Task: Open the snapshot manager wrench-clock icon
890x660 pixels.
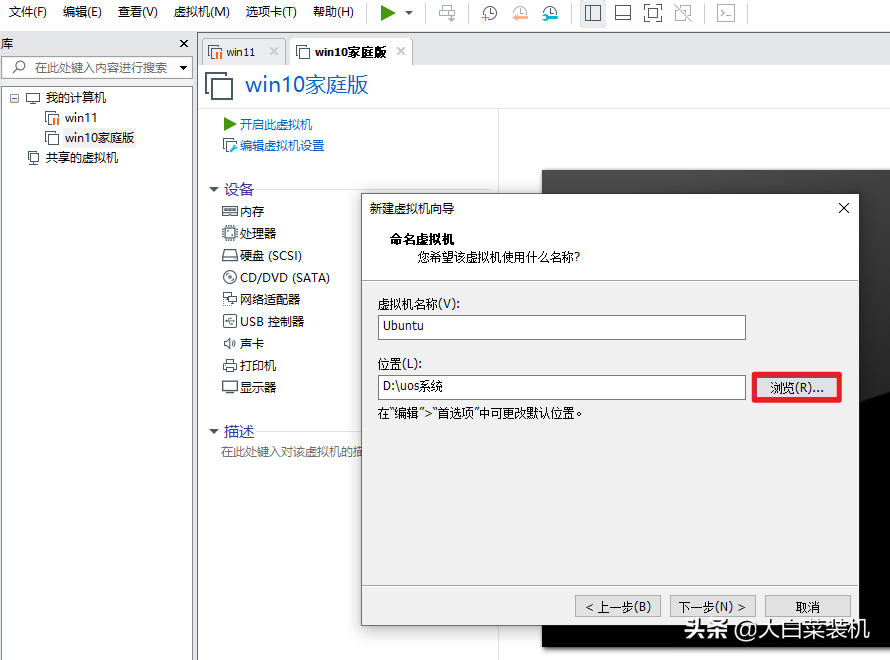Action: click(550, 13)
